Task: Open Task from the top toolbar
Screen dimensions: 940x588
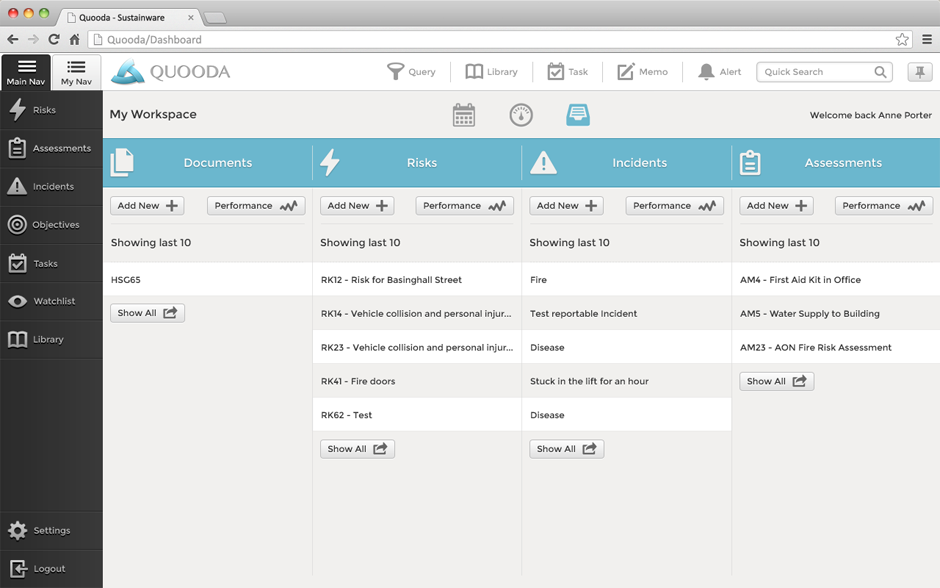Action: (567, 72)
